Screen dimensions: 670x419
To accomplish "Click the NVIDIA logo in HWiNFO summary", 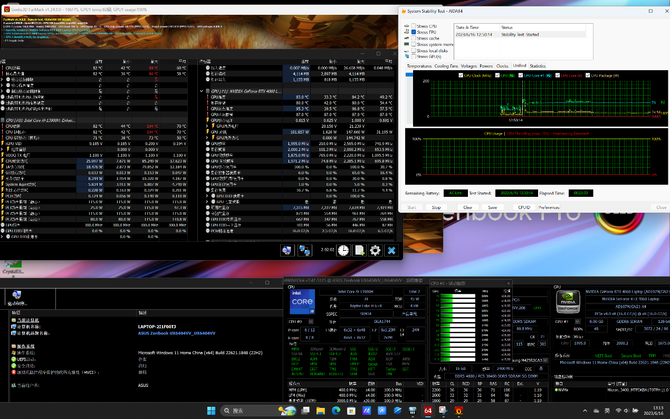I will tap(568, 302).
